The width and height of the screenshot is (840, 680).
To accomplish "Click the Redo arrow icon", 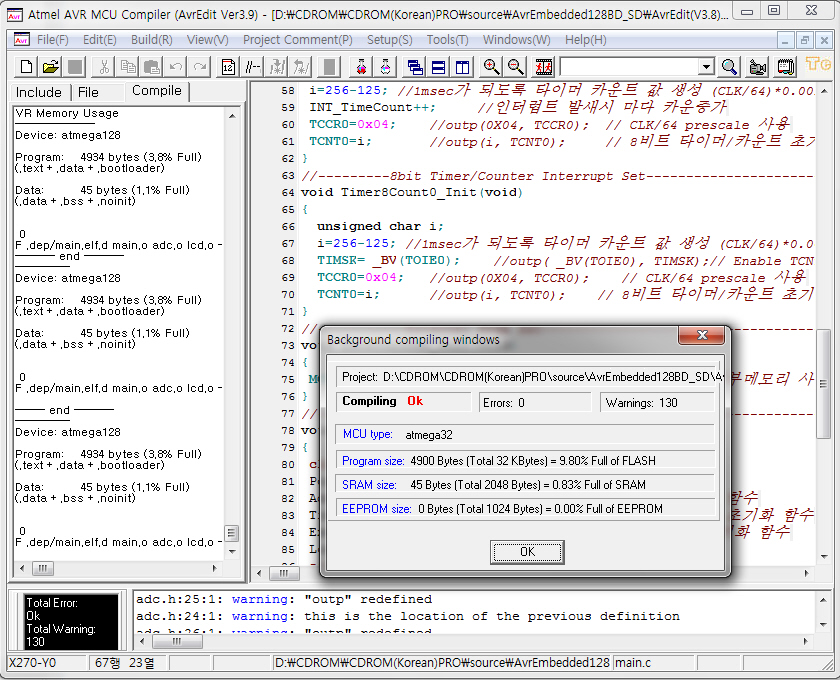I will [x=200, y=67].
